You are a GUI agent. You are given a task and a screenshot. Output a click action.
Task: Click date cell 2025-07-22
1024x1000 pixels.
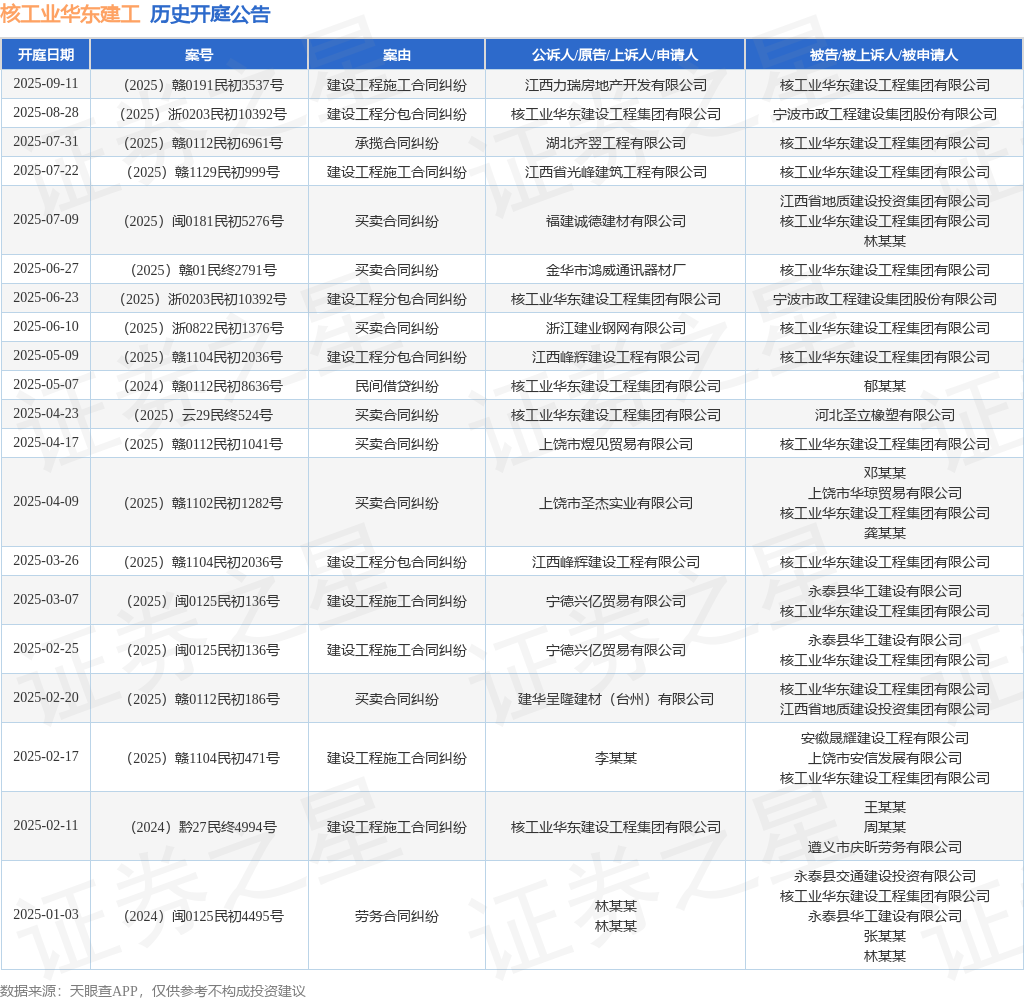click(x=46, y=170)
